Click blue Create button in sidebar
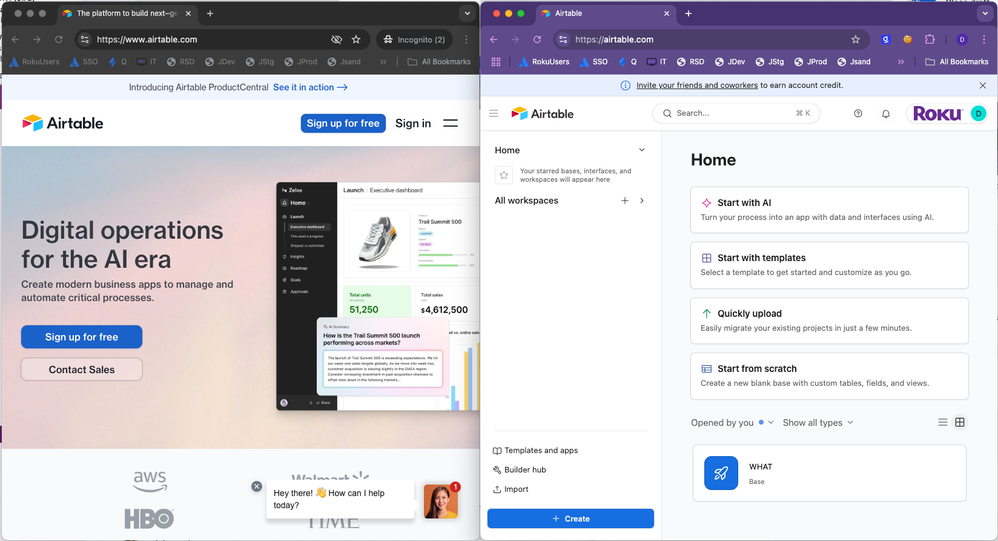This screenshot has width=998, height=541. pos(570,519)
